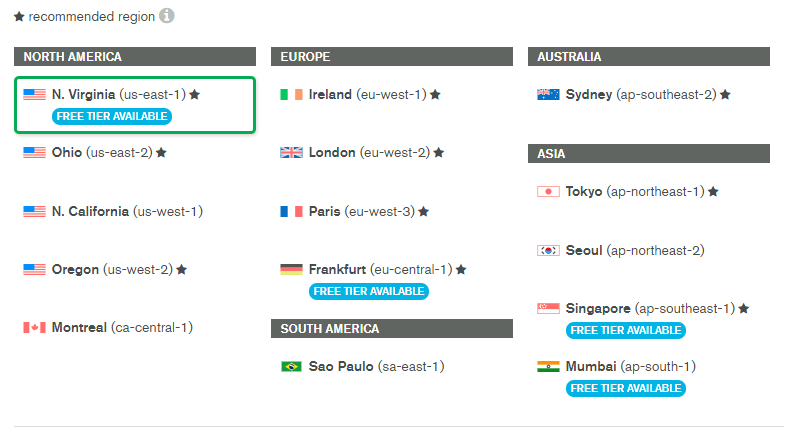Click the Irish flag icon
807x439 pixels.
click(x=291, y=95)
